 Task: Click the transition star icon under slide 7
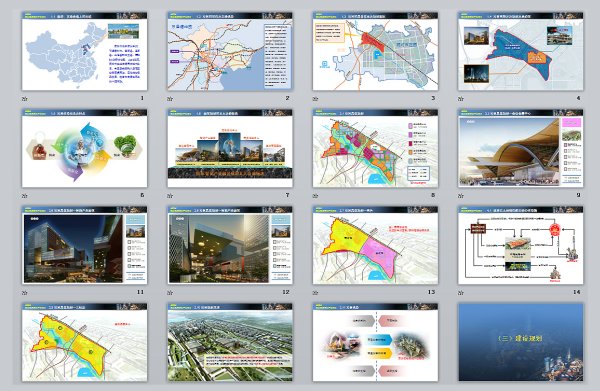pyautogui.click(x=170, y=196)
